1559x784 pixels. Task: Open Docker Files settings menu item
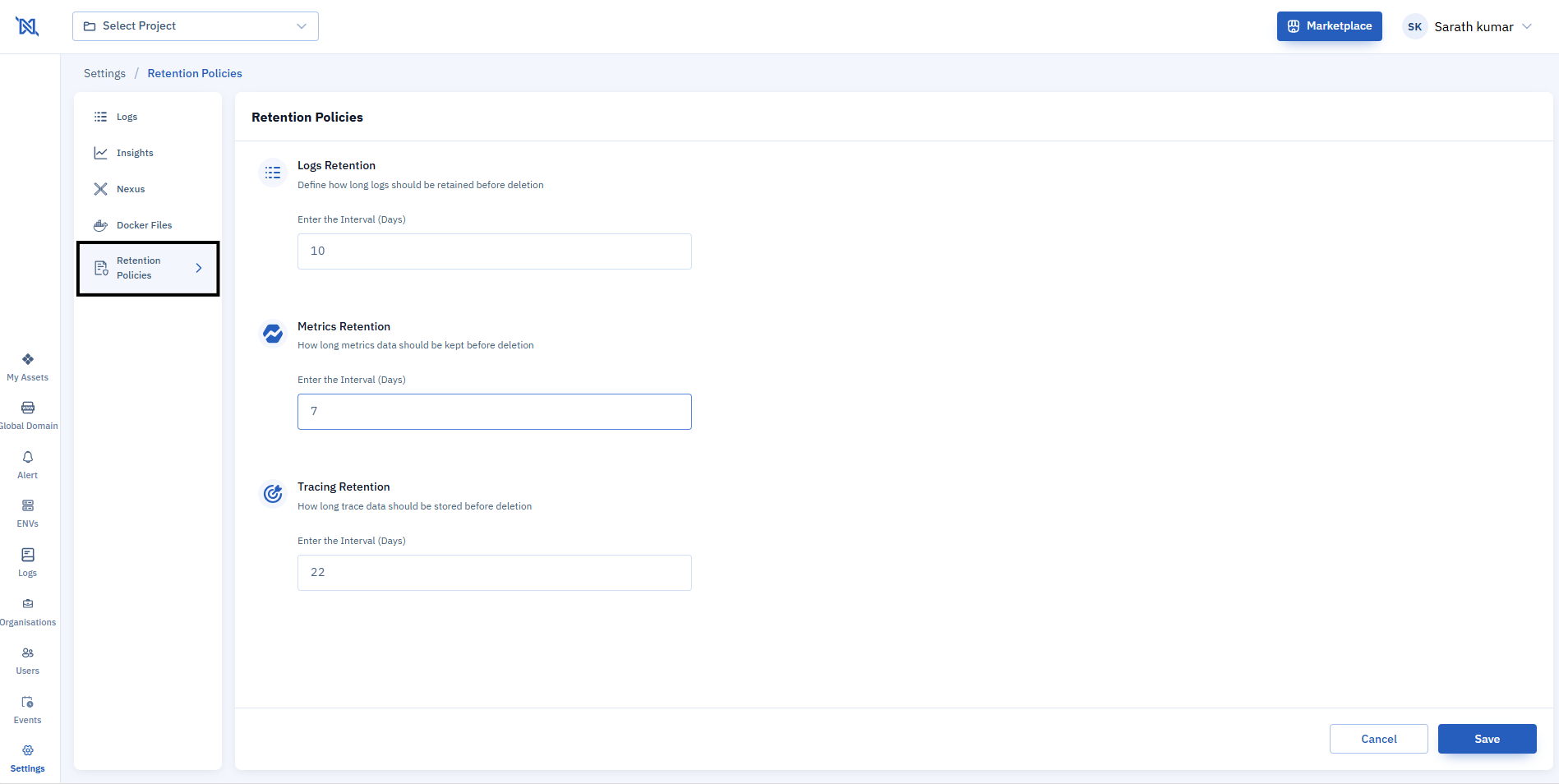point(148,225)
